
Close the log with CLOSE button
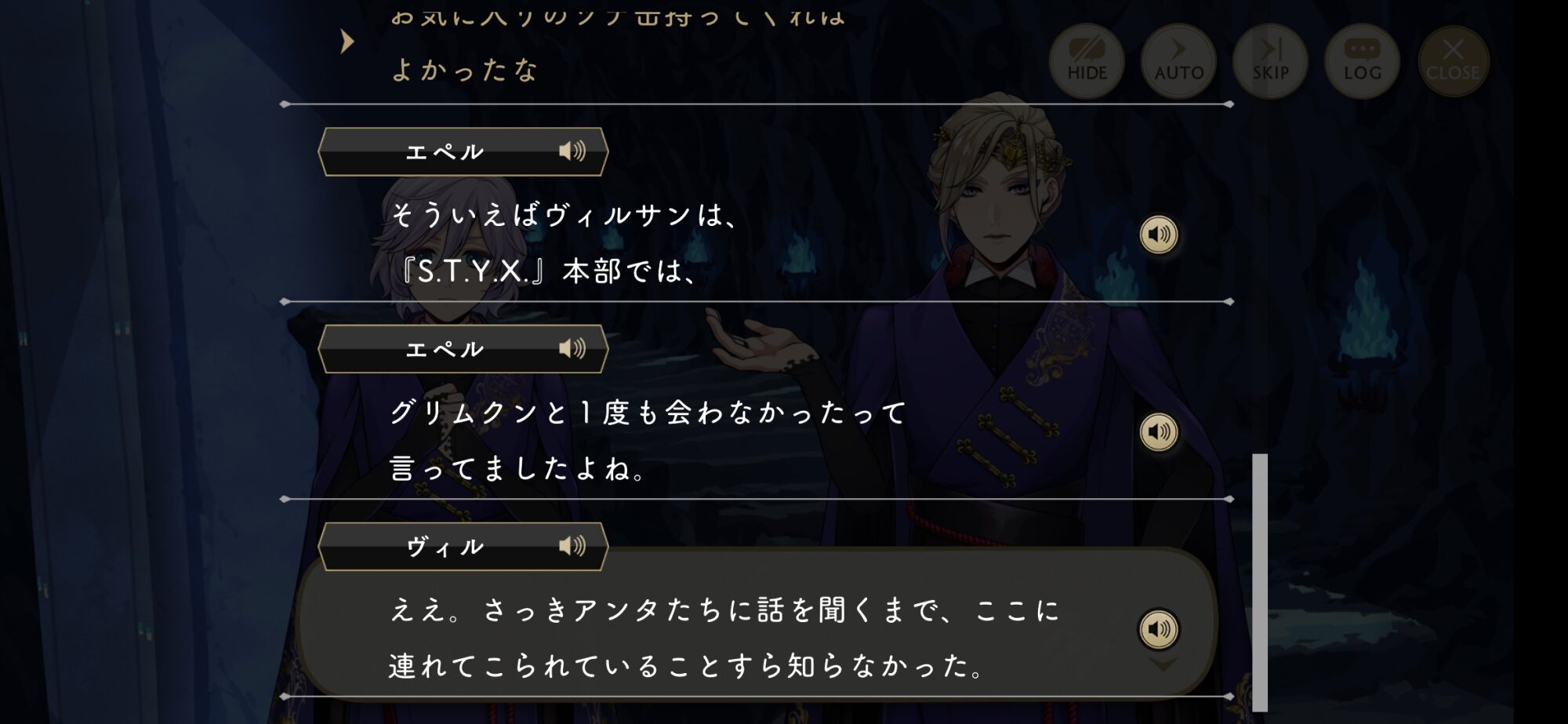click(x=1453, y=61)
